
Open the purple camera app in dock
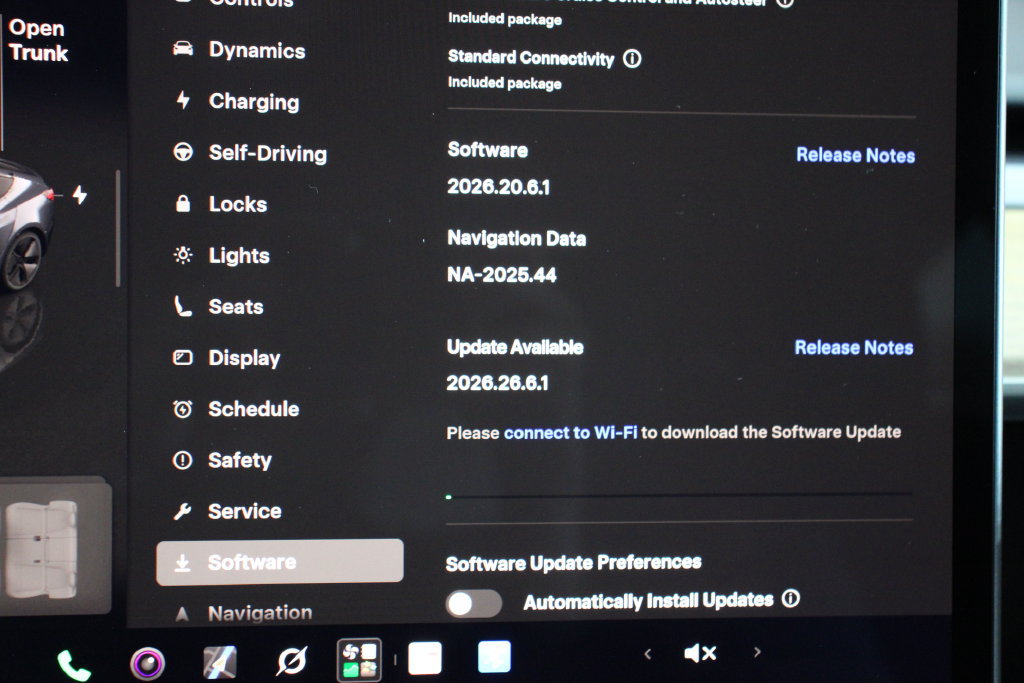[x=148, y=663]
